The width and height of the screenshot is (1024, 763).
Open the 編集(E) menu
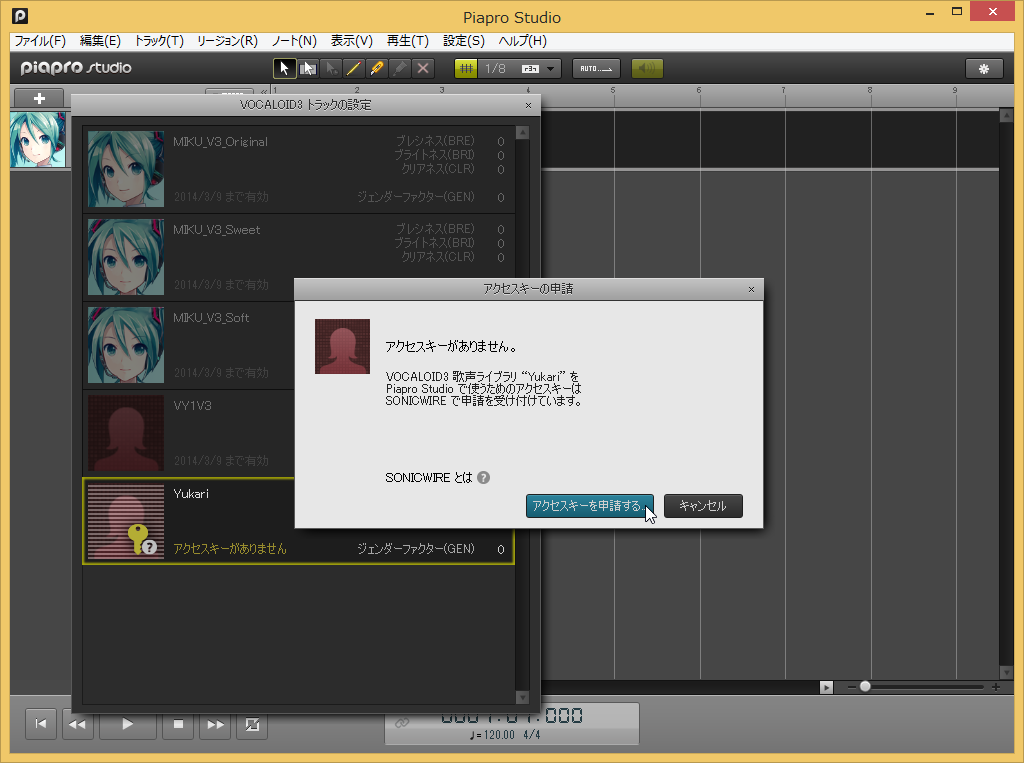pyautogui.click(x=100, y=41)
